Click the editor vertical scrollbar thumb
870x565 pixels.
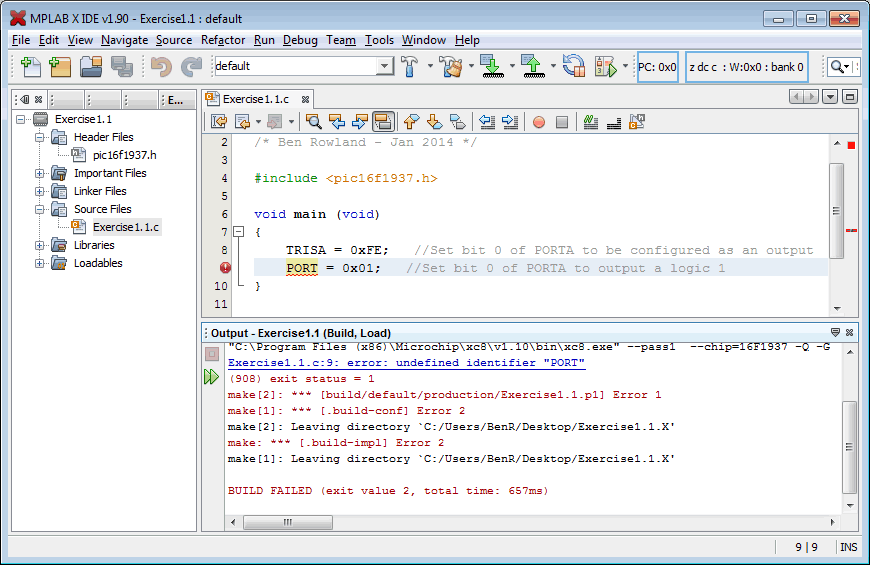837,210
